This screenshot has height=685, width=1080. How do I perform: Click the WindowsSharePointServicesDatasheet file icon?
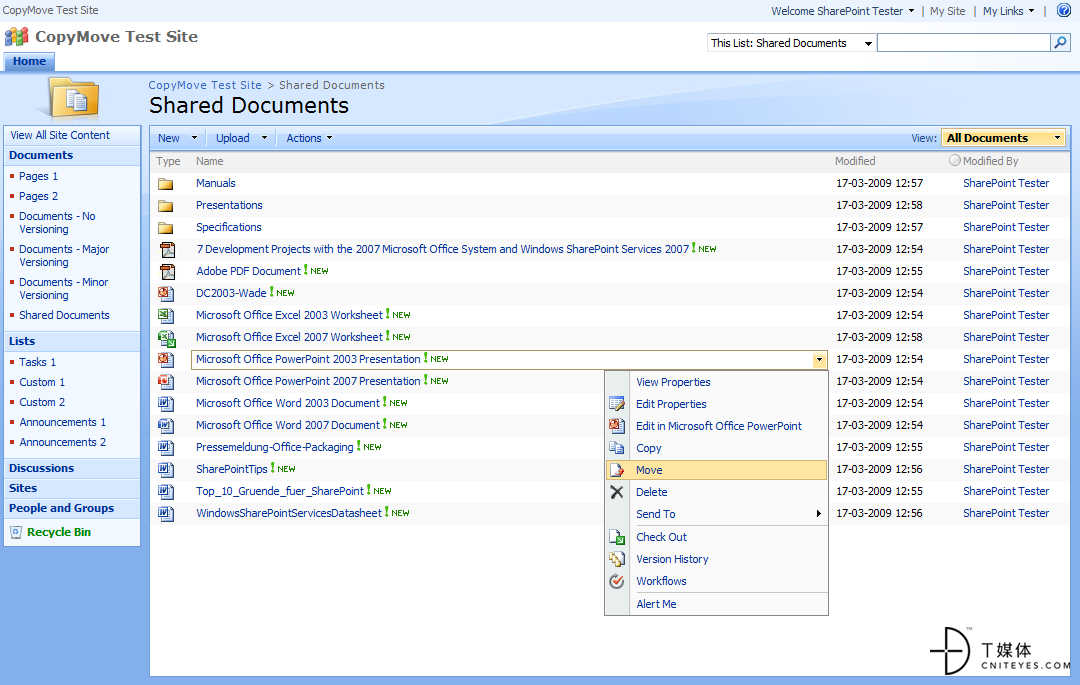[x=165, y=514]
